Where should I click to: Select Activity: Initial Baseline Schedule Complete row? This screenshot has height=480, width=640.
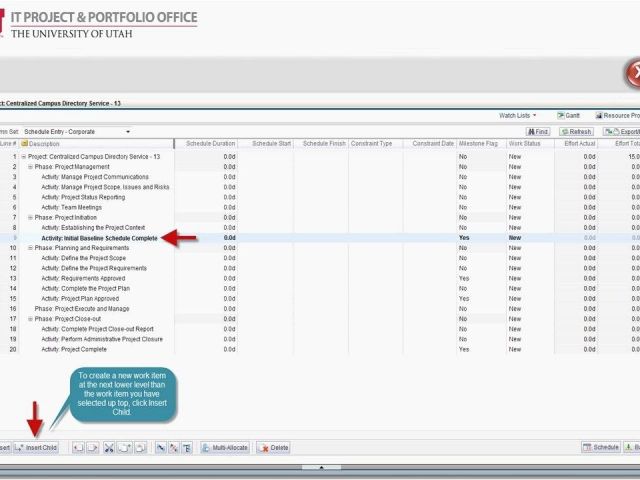pyautogui.click(x=99, y=238)
